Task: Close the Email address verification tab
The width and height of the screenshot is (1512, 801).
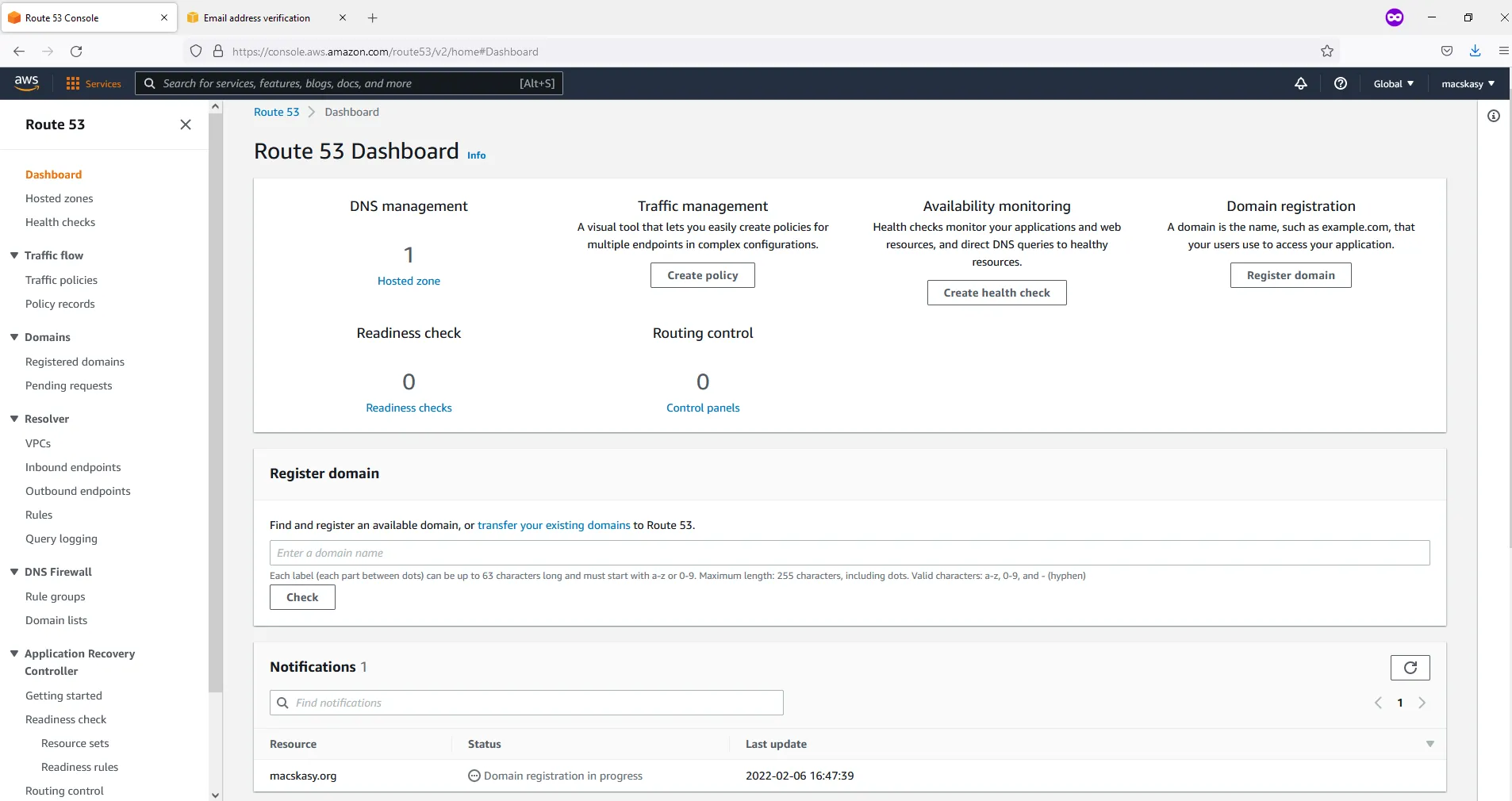Action: (x=343, y=17)
